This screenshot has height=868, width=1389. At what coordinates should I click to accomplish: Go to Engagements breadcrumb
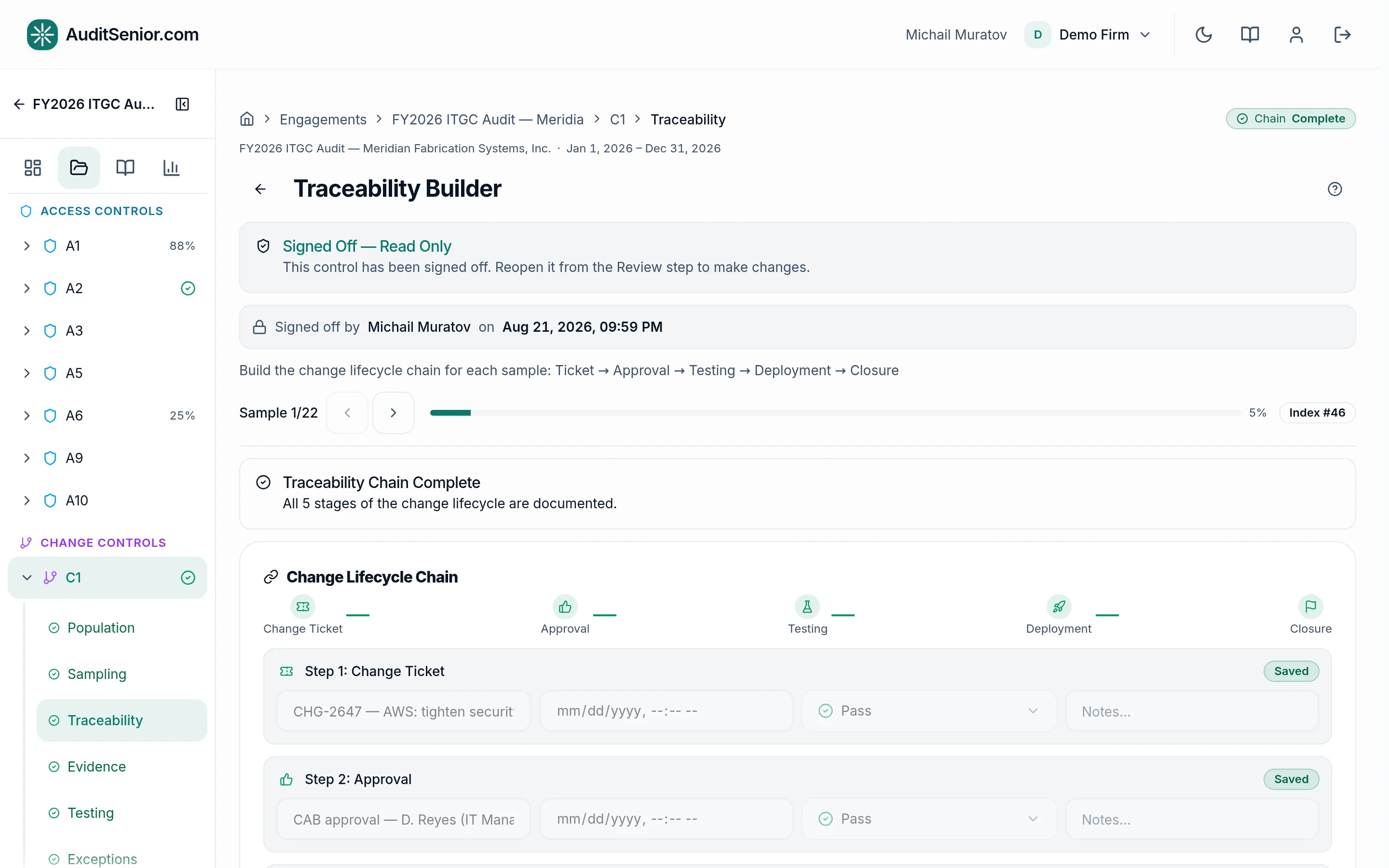[323, 120]
